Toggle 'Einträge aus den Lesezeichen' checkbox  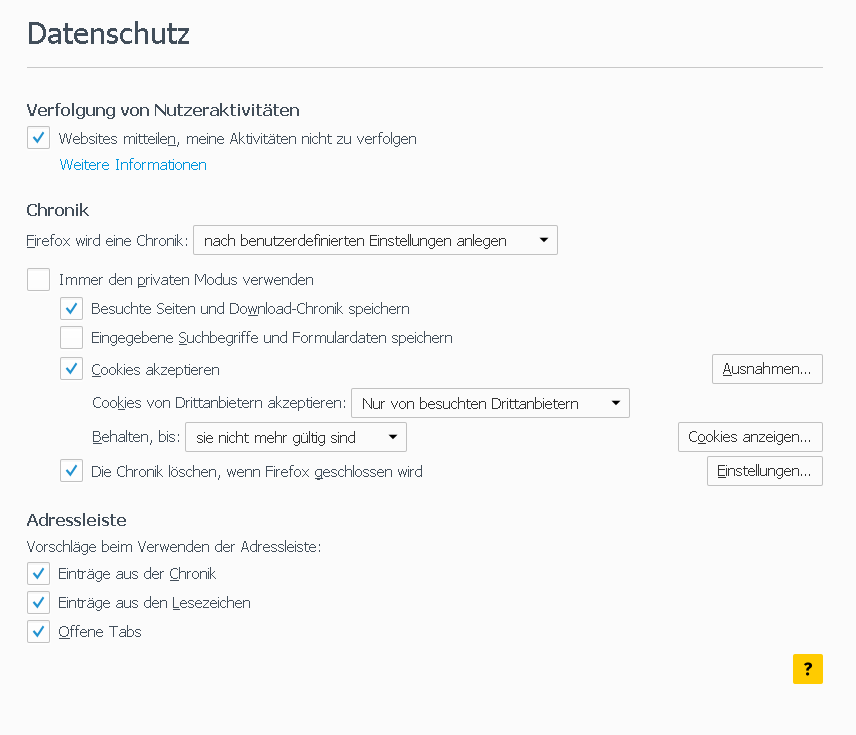(39, 602)
